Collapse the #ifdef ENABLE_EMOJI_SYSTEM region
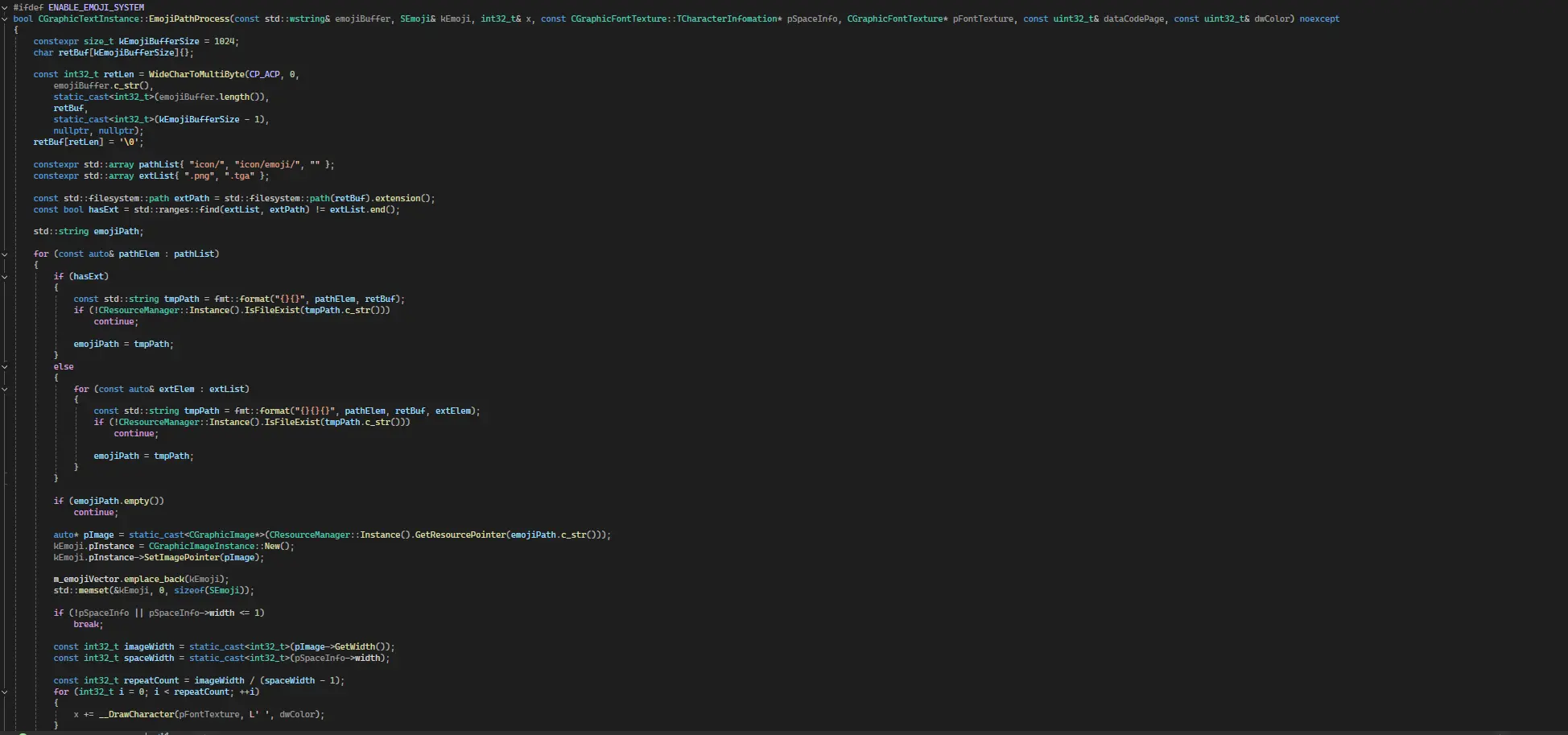 click(x=5, y=6)
